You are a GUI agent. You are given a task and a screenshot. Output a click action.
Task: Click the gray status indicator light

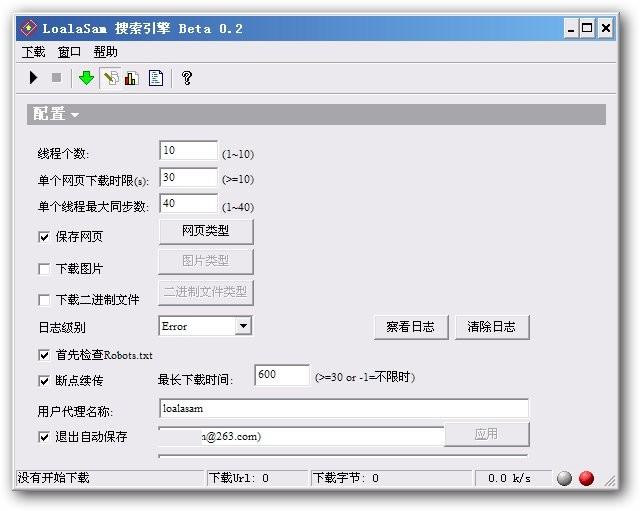(564, 478)
